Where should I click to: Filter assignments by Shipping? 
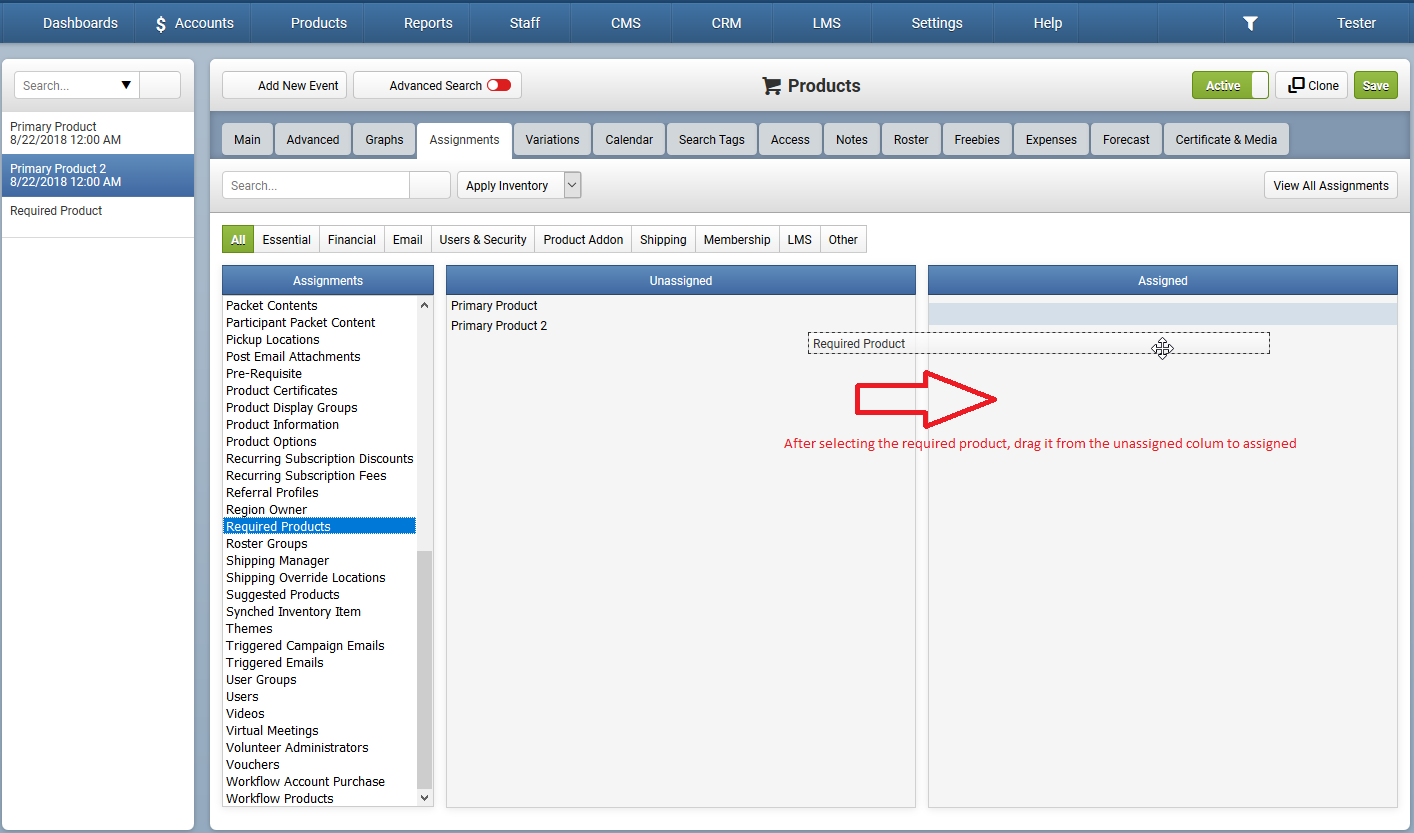point(663,239)
